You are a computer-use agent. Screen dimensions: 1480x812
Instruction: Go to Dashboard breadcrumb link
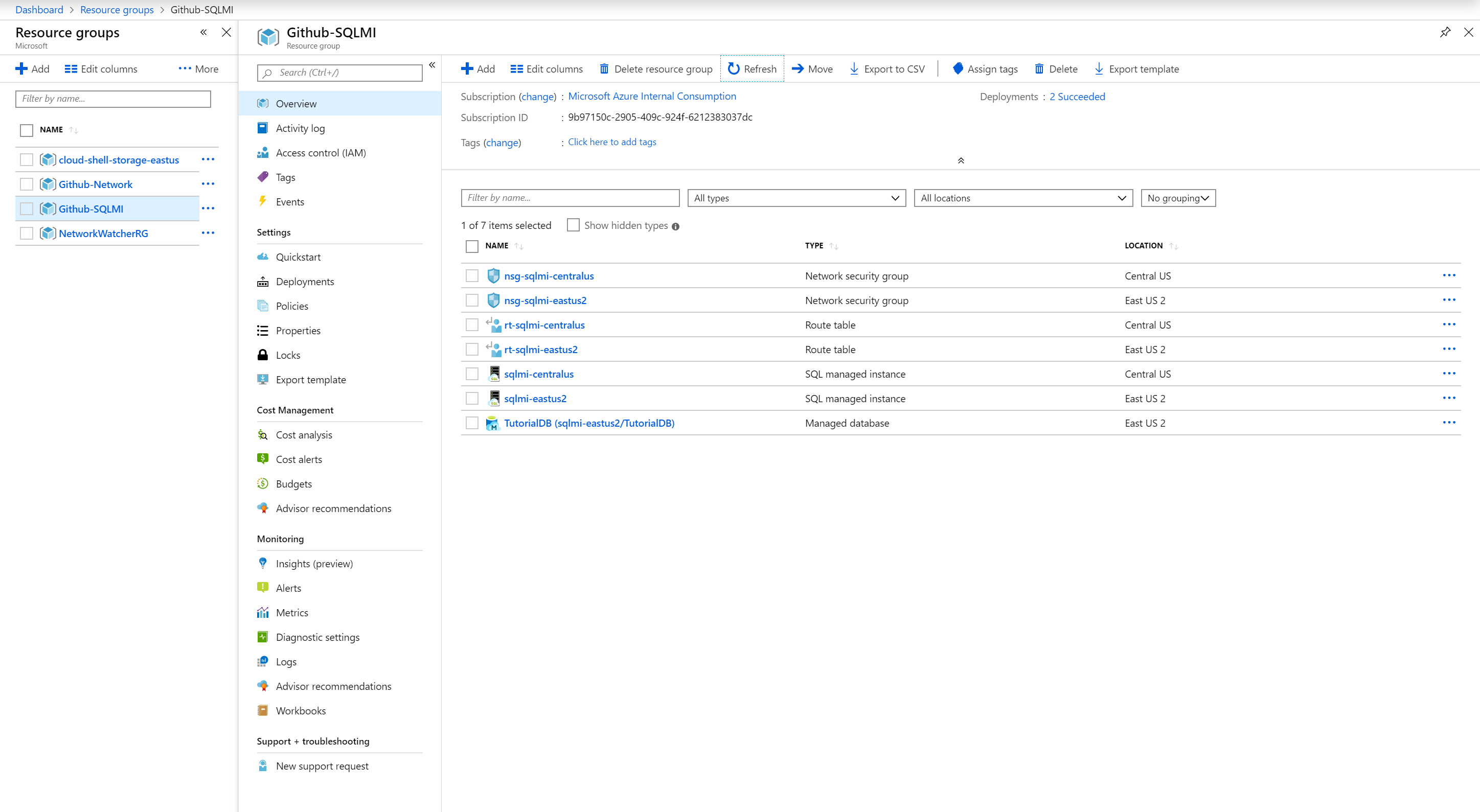[x=39, y=10]
